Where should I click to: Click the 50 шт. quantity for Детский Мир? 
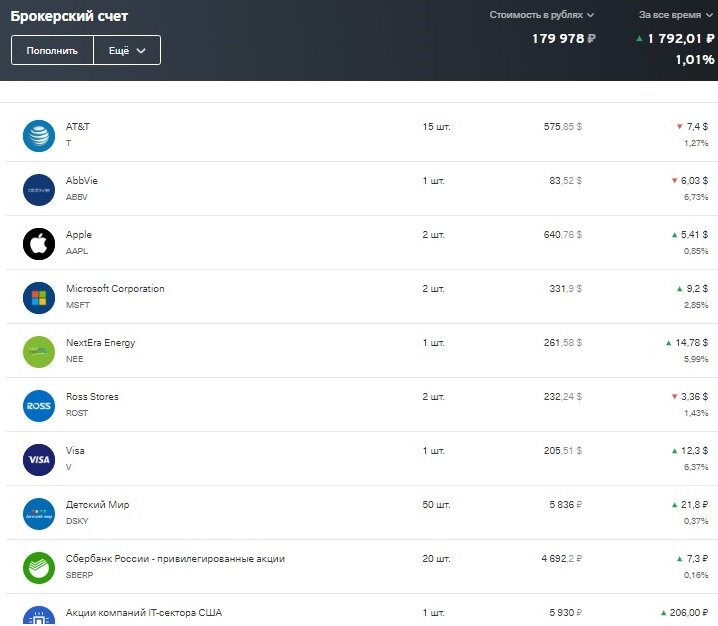(x=436, y=505)
